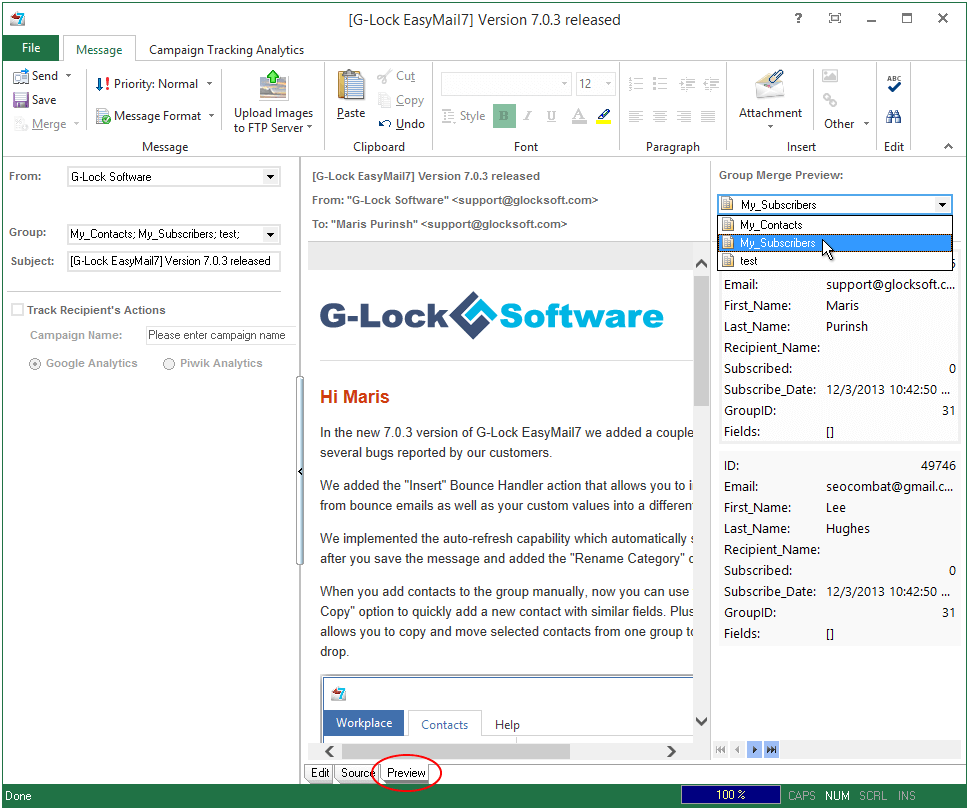Click the Message Format icon

(103, 116)
